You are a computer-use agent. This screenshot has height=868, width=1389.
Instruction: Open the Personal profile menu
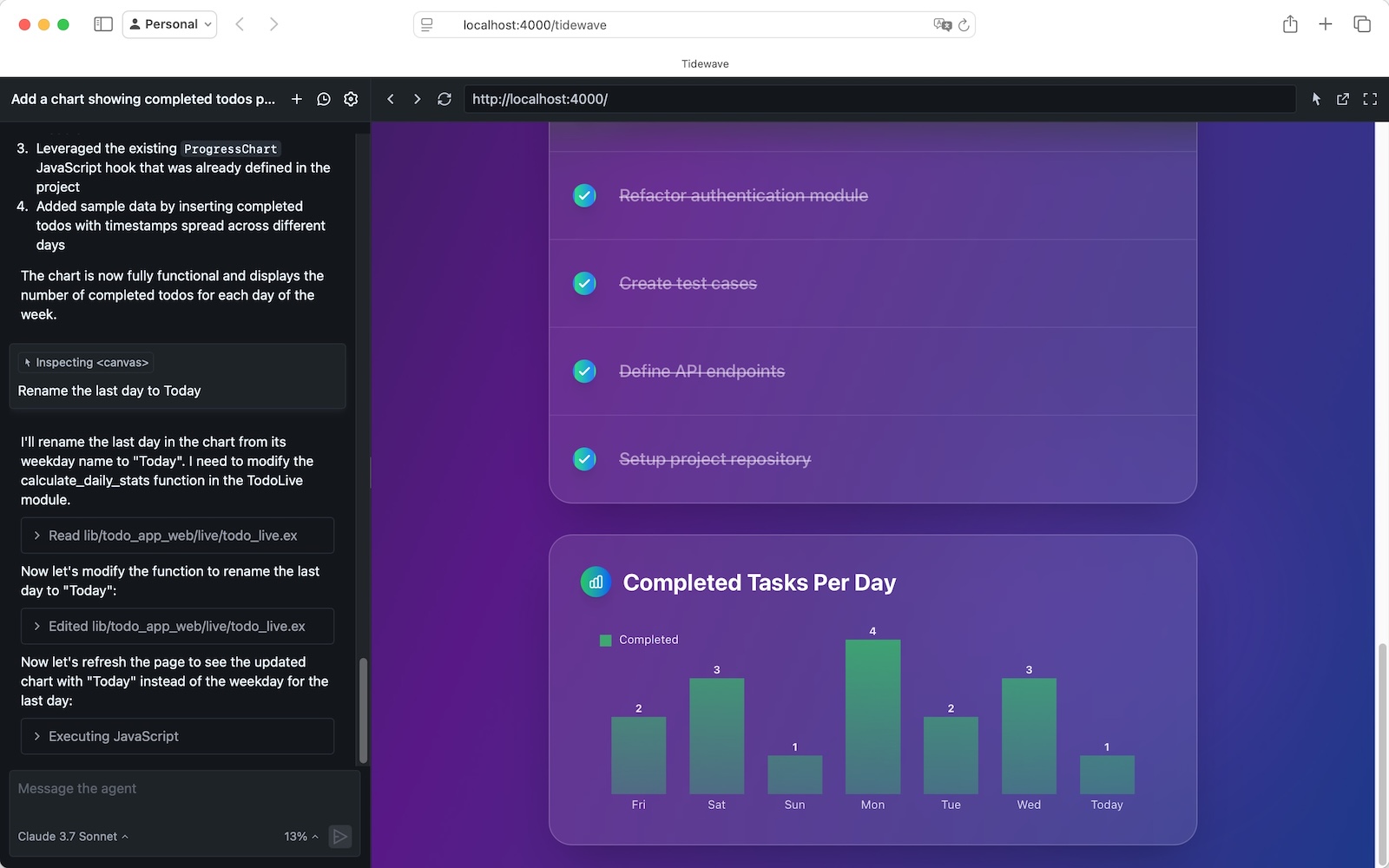(x=169, y=24)
